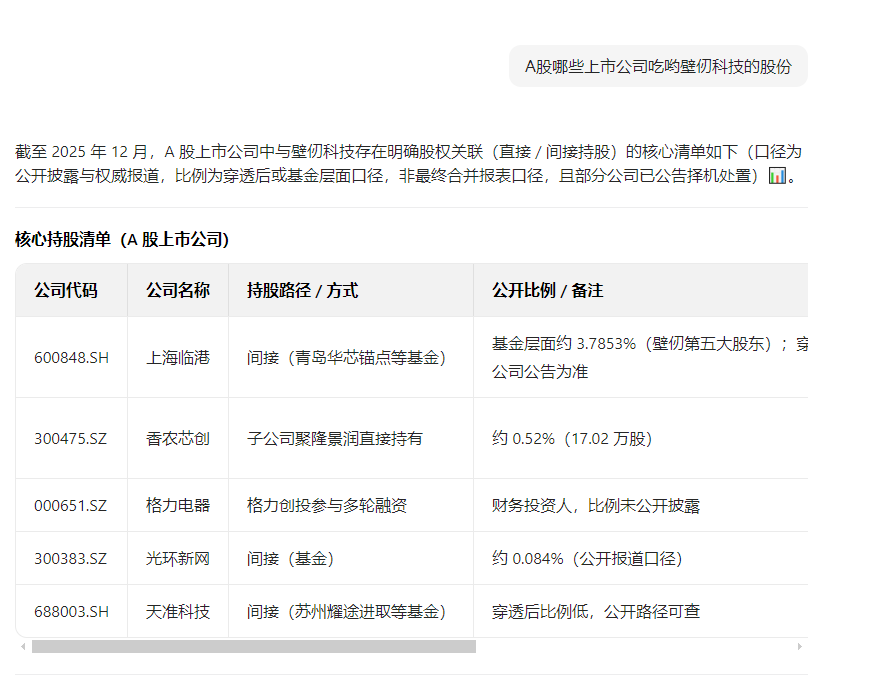The width and height of the screenshot is (876, 681).
Task: Click the 公开比例 / 备注 column header
Action: [641, 291]
